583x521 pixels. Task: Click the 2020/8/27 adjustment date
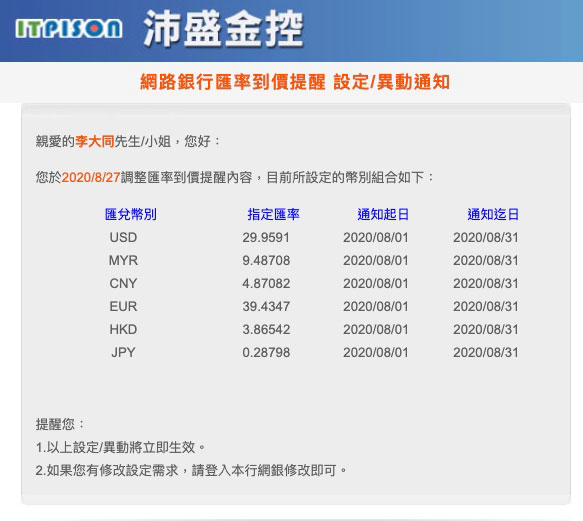(x=91, y=177)
